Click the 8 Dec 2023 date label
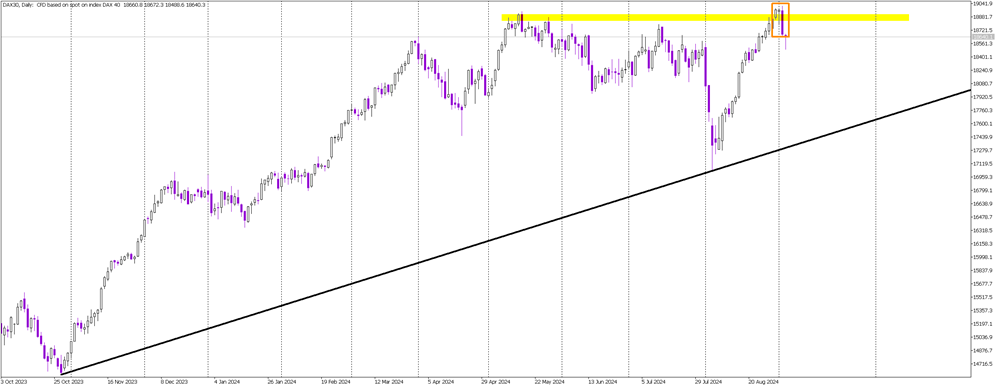Screen dimensions: 1000x387 pyautogui.click(x=174, y=383)
